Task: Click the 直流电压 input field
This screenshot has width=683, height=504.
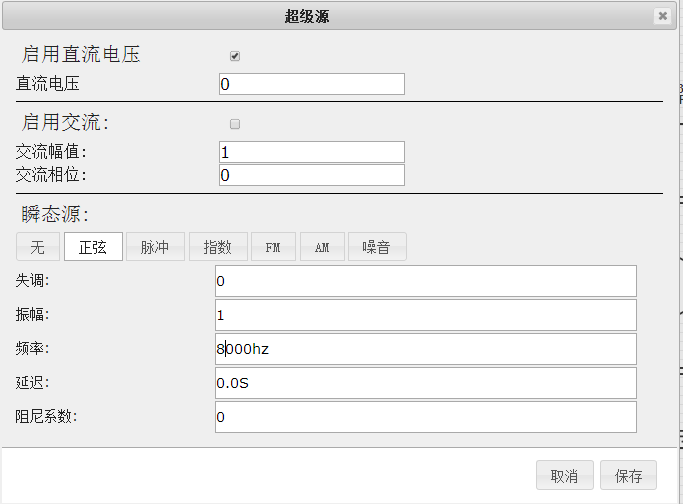Action: [312, 84]
